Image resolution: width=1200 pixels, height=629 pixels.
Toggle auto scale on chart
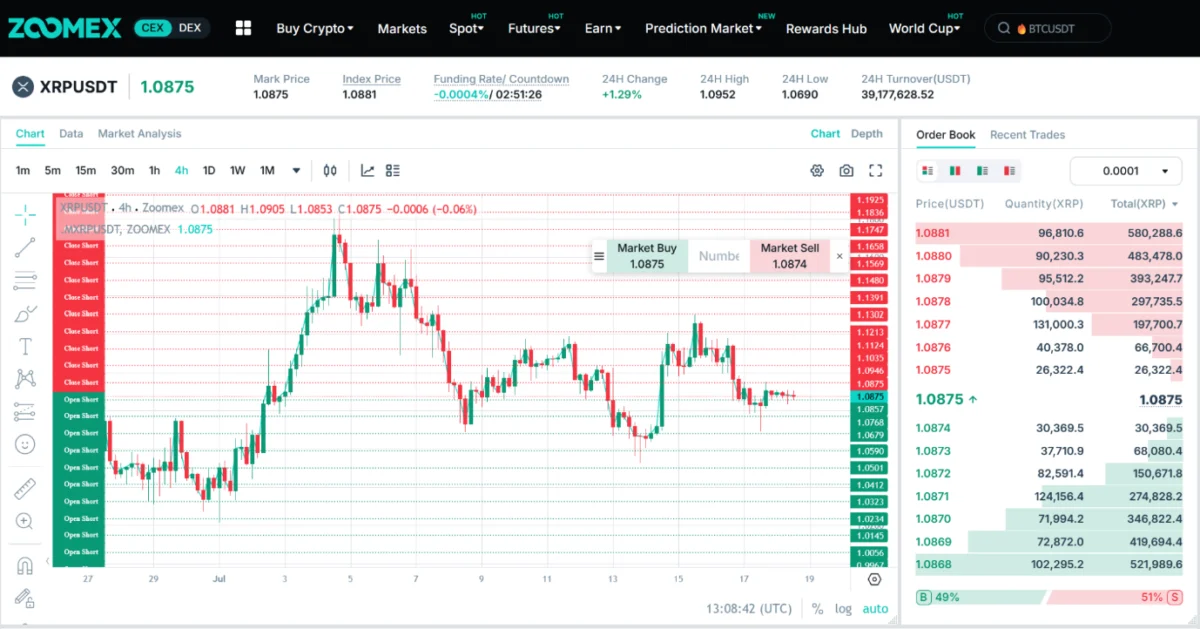click(875, 608)
